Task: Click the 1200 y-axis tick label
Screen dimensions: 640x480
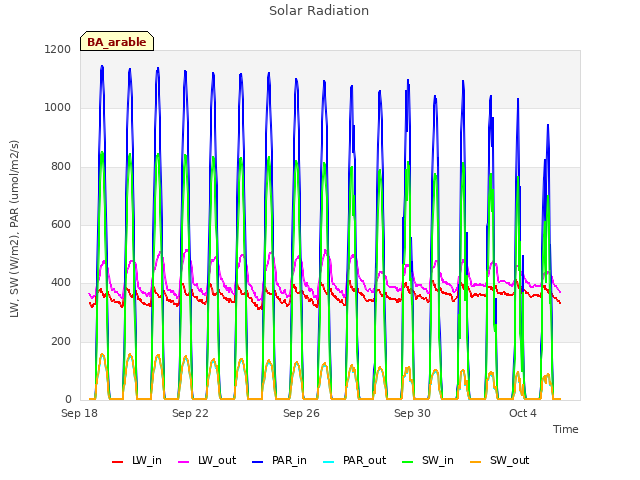Action: pos(58,49)
